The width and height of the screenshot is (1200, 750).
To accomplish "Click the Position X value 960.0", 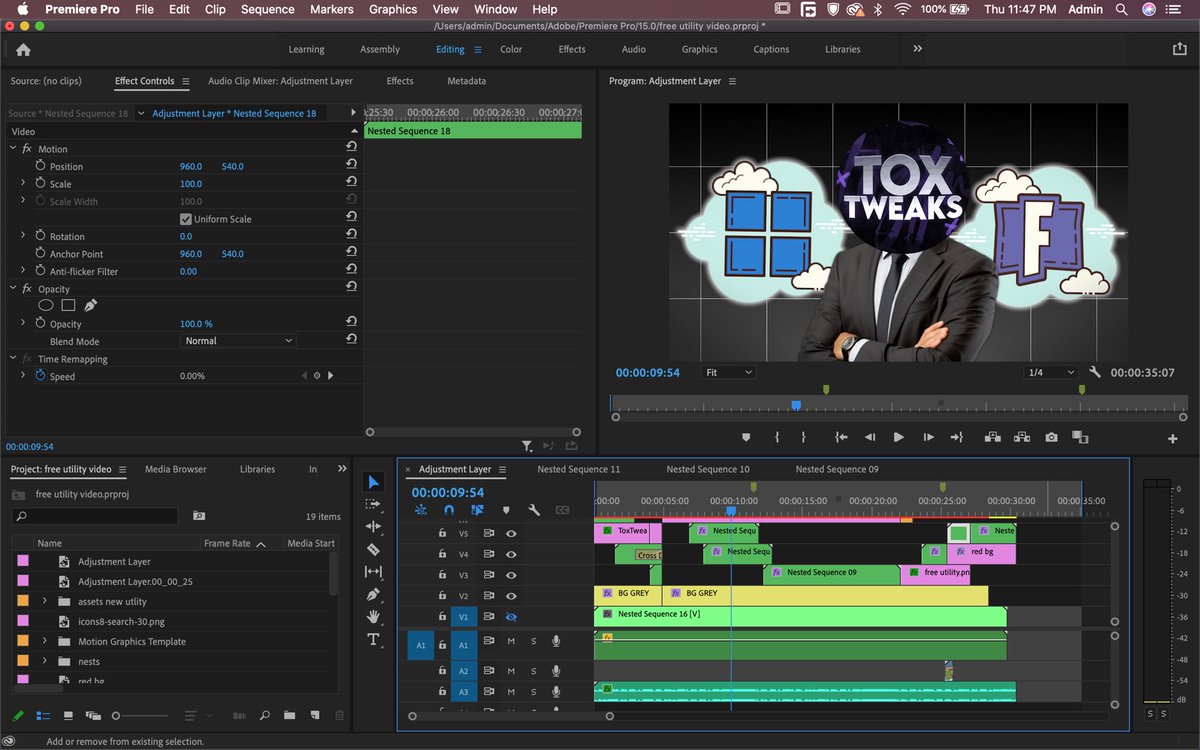I will pos(191,167).
